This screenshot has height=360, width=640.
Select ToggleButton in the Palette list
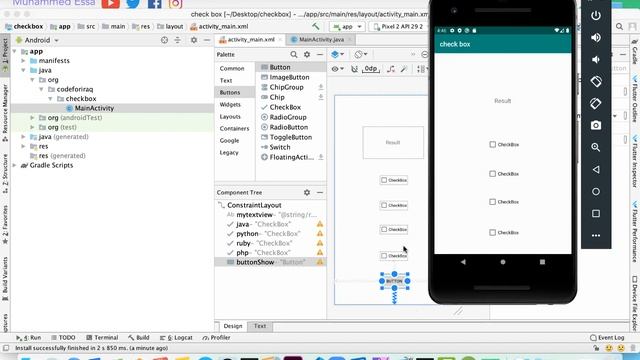pos(291,137)
